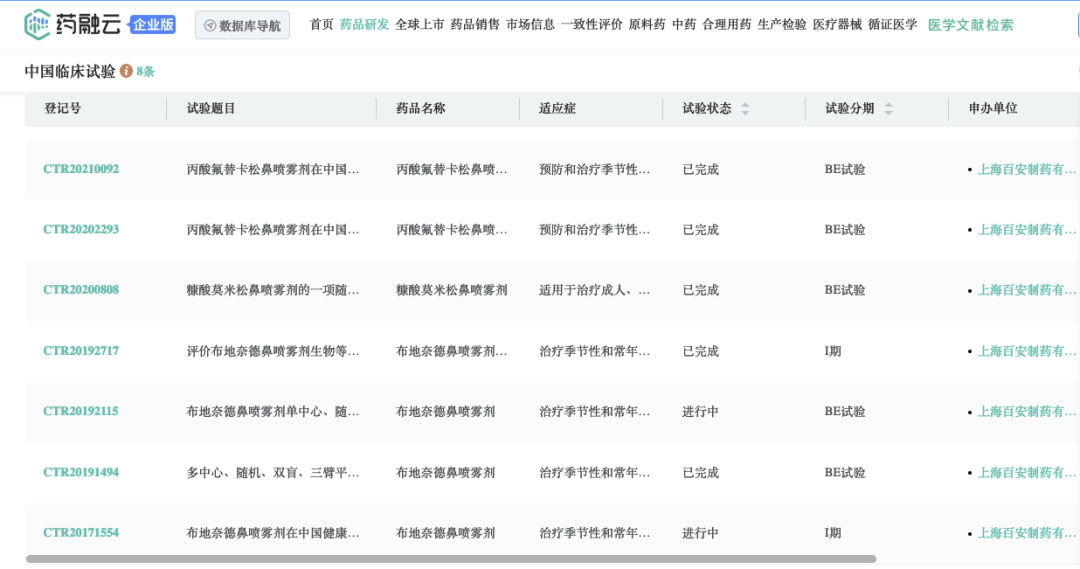Screen dimensions: 1080x569
Task: Select title cell of CTR20210092 row
Action: coord(273,169)
